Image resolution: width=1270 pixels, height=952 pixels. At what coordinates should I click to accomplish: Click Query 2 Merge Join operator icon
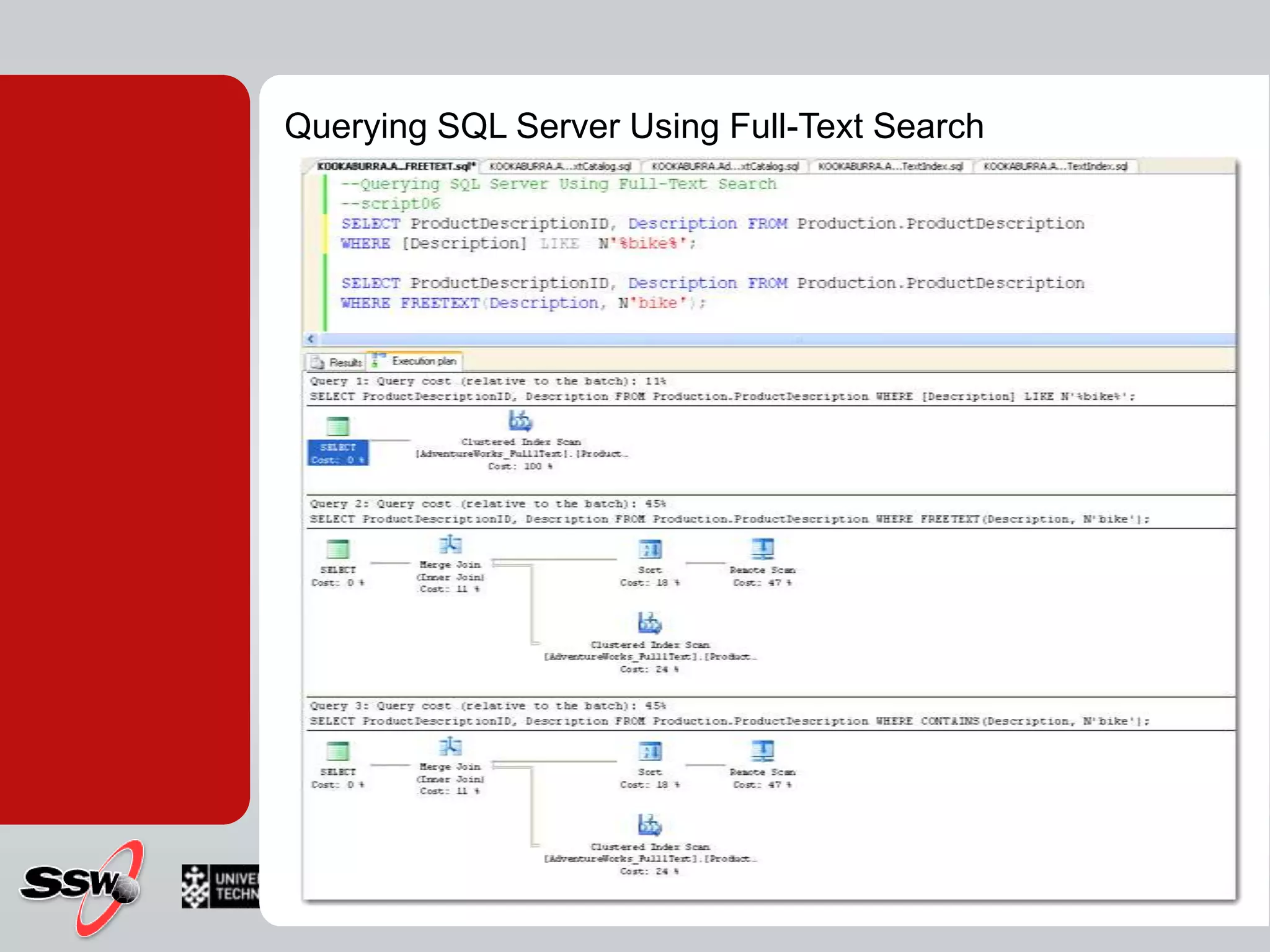[450, 544]
